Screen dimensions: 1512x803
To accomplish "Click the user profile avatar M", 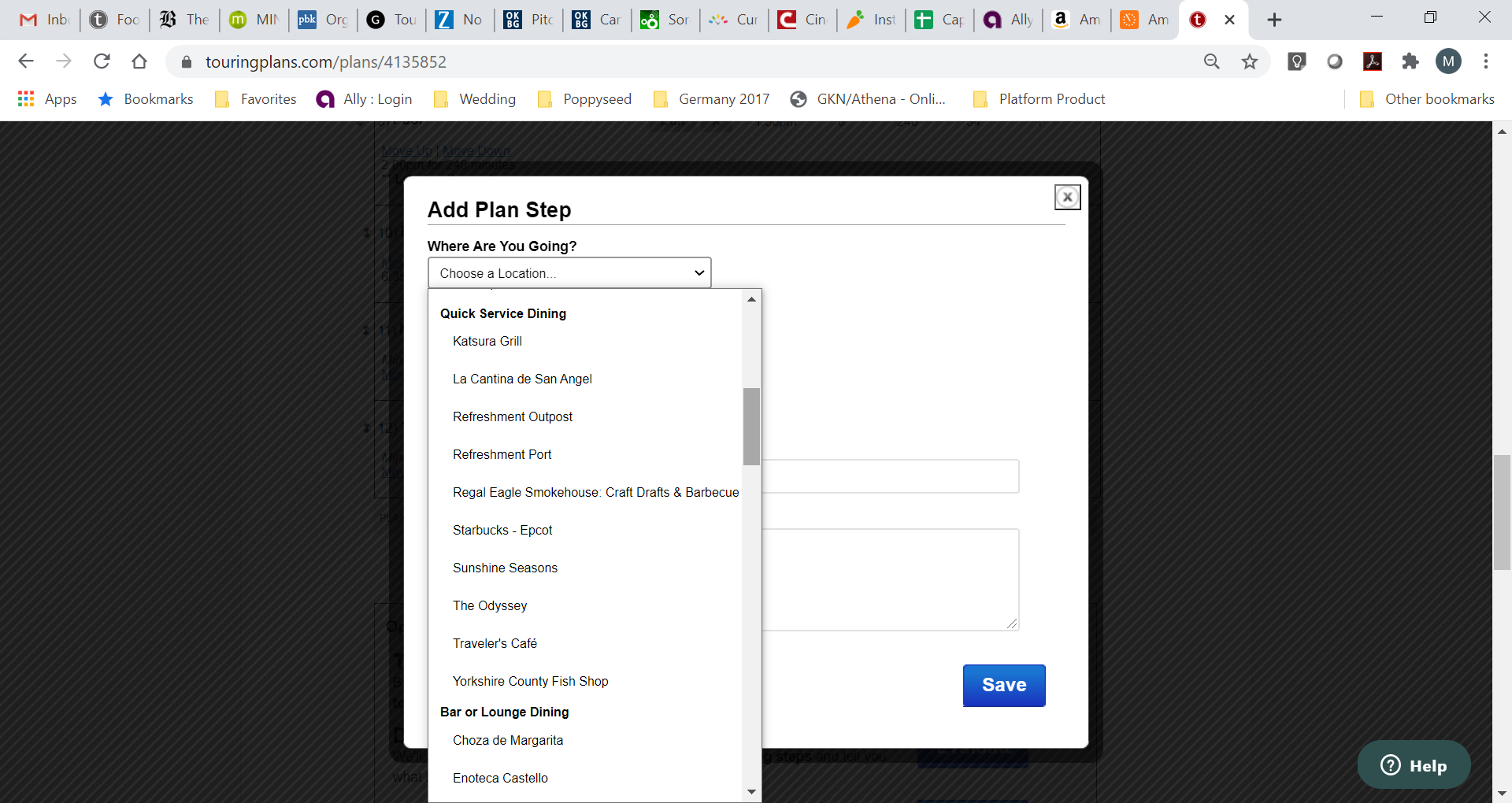I will (1448, 61).
